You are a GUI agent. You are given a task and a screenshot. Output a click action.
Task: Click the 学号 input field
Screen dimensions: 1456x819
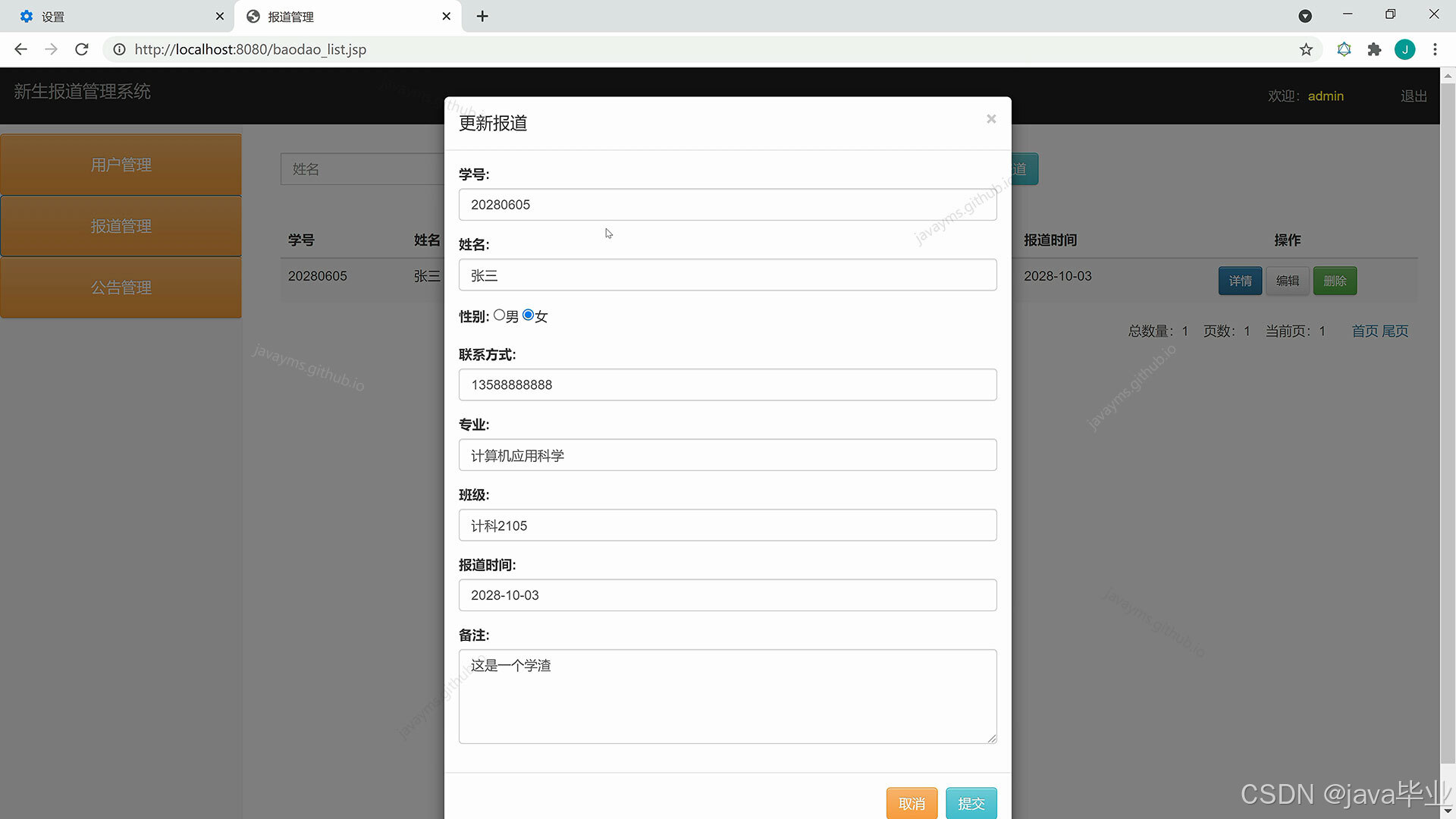(x=727, y=205)
